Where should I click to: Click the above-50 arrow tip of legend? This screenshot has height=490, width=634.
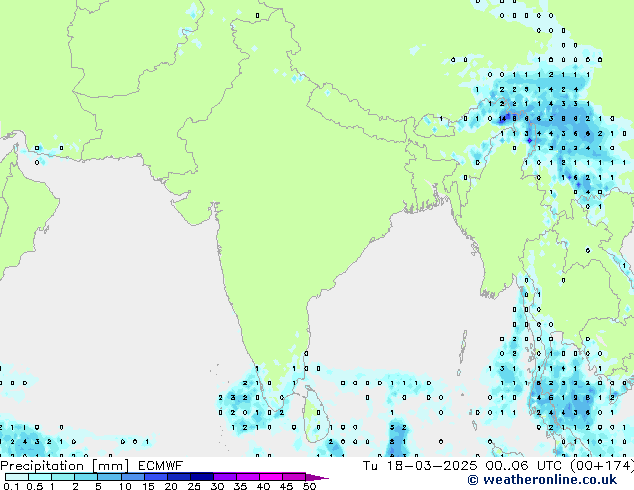[x=317, y=477]
